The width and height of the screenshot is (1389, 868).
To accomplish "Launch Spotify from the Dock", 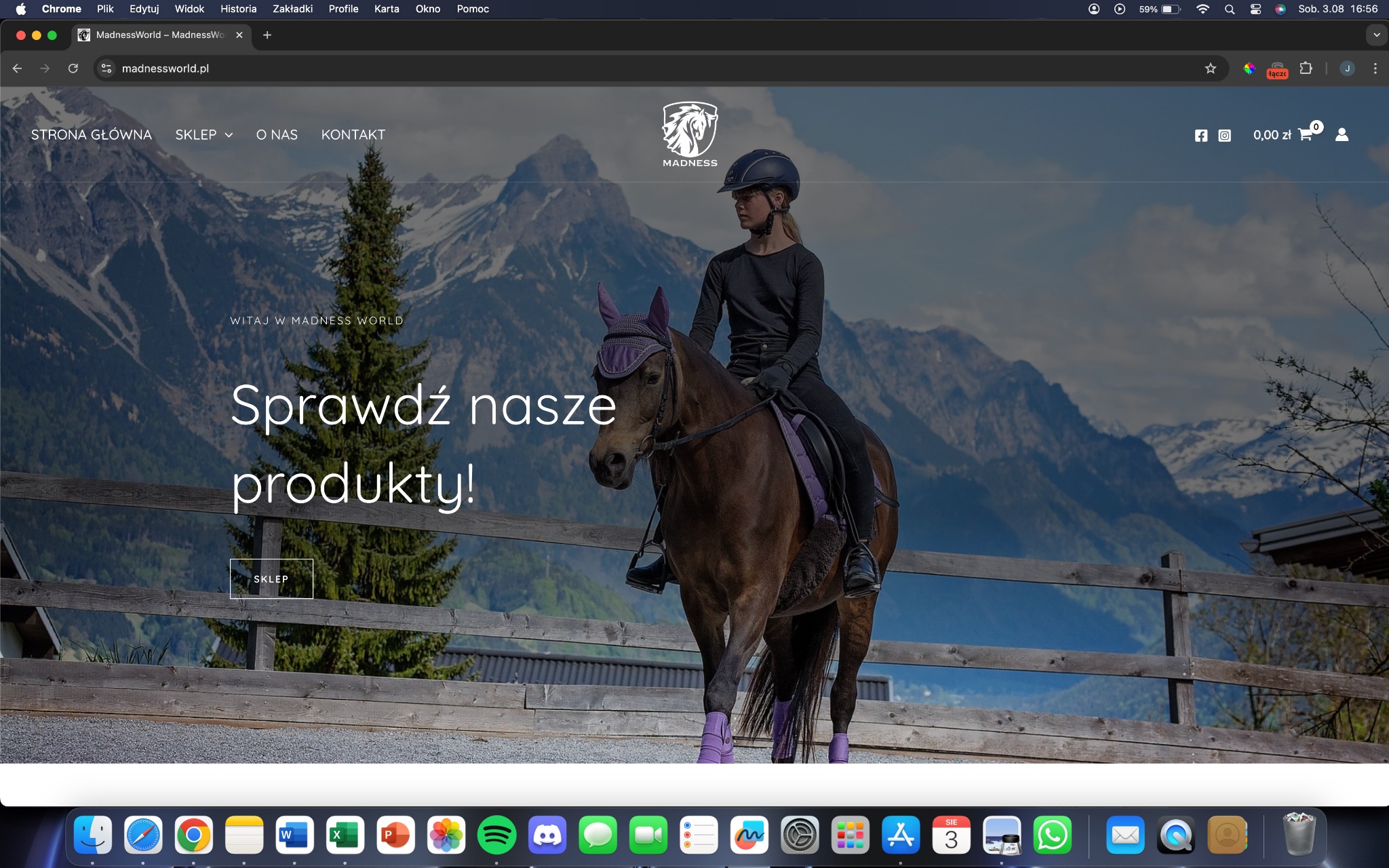I will pyautogui.click(x=498, y=836).
